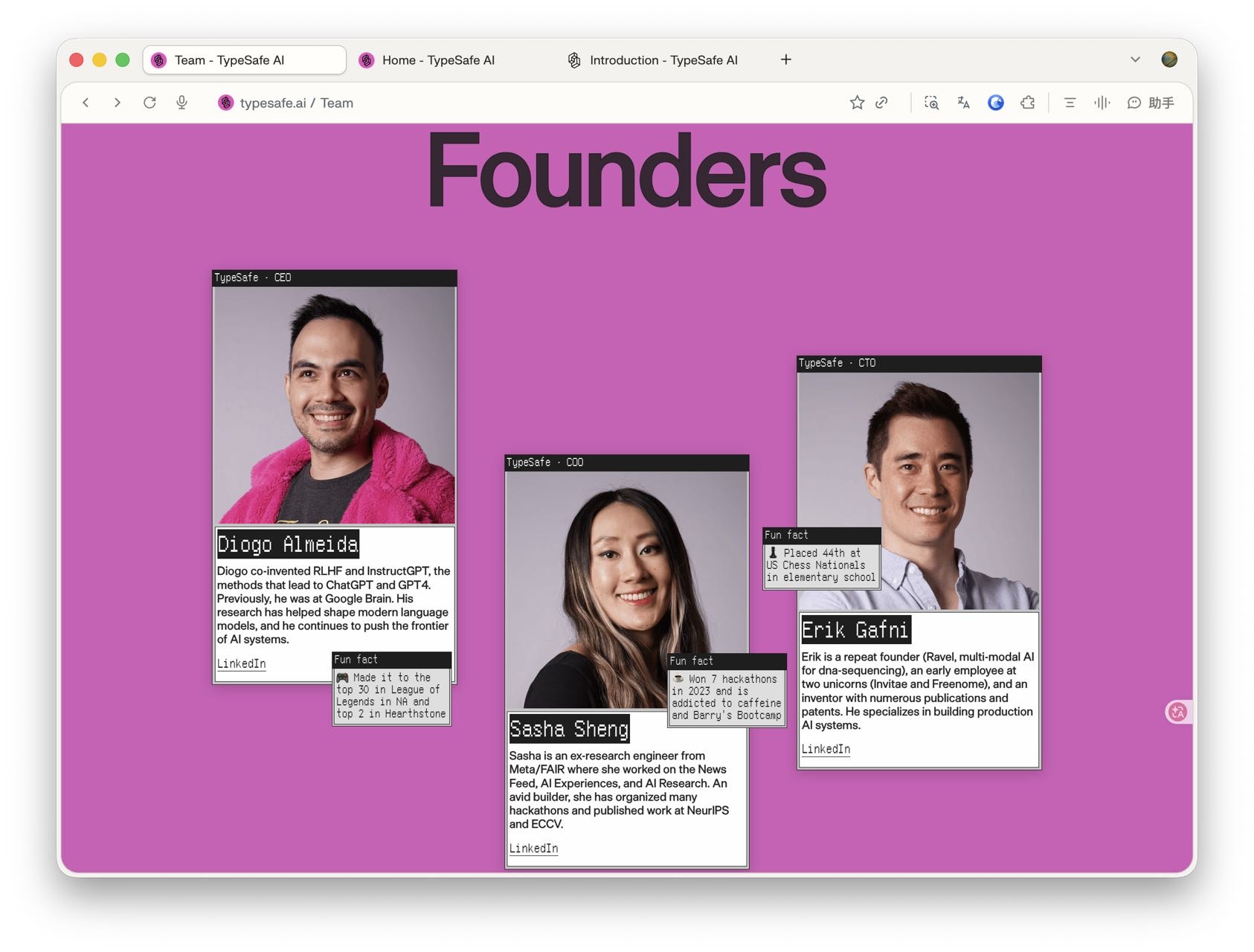The image size is (1254, 952).
Task: Click the typesafe.ai / Team address field
Action: tap(296, 103)
